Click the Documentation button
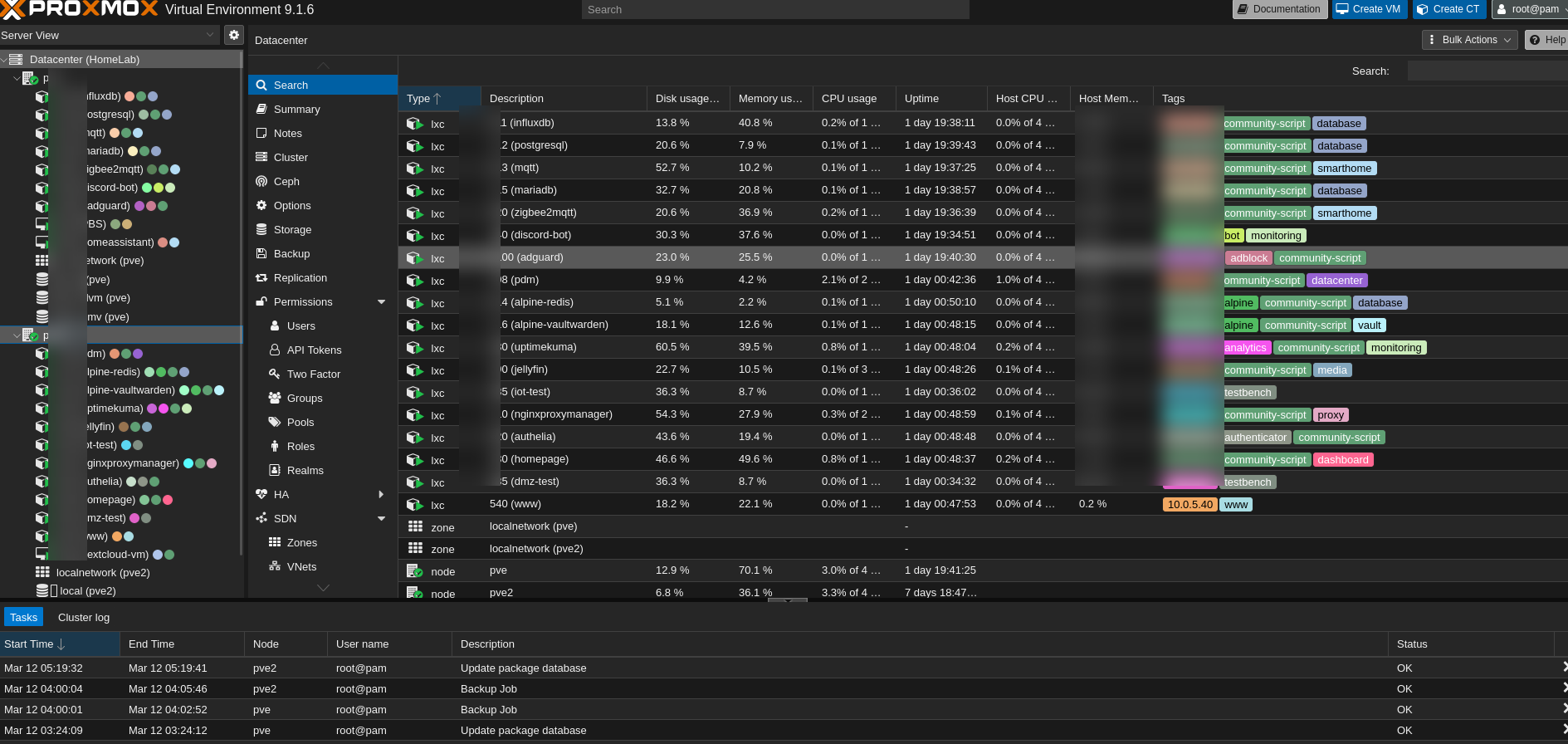 click(1278, 9)
